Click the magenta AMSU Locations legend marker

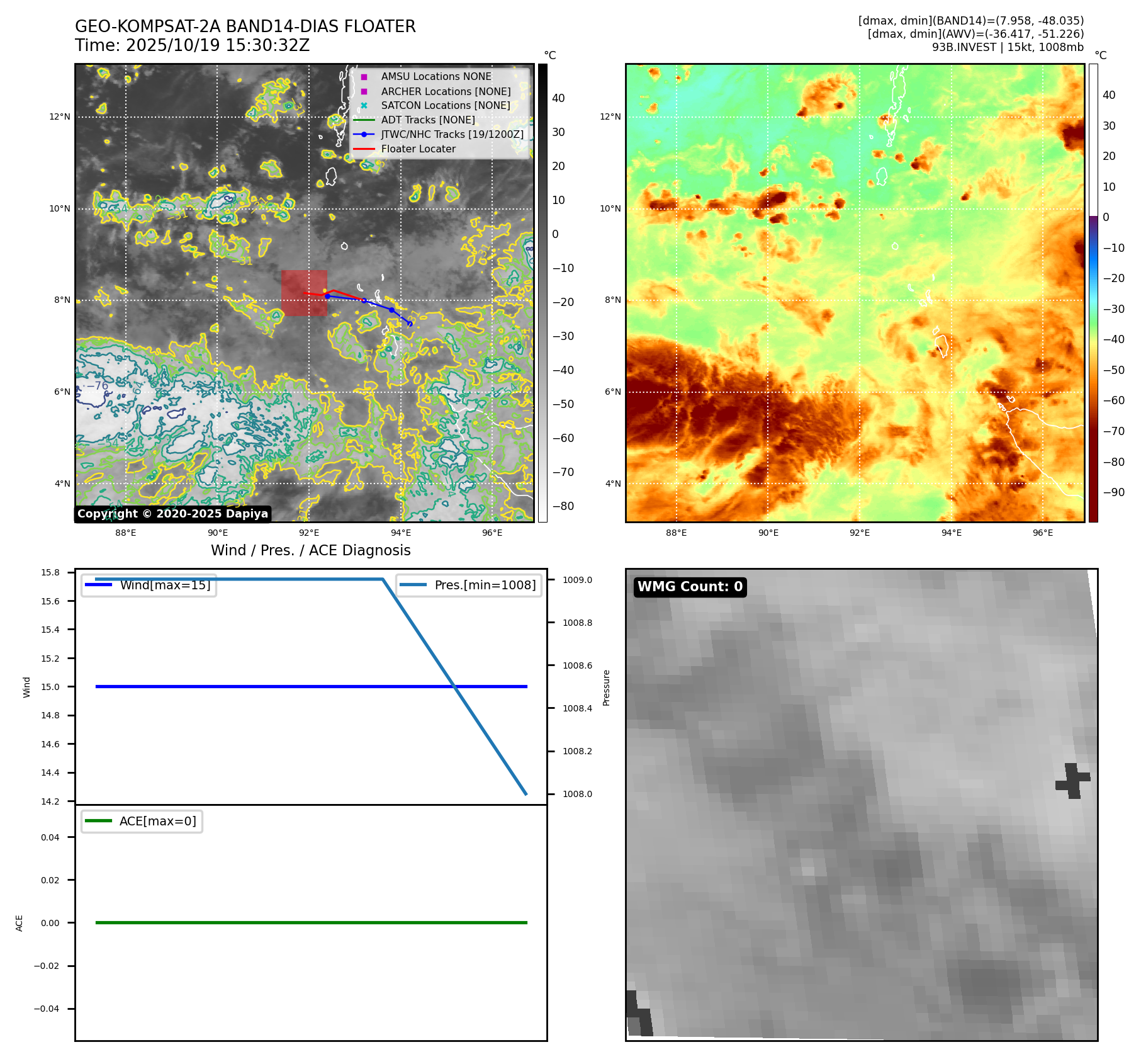tap(364, 77)
